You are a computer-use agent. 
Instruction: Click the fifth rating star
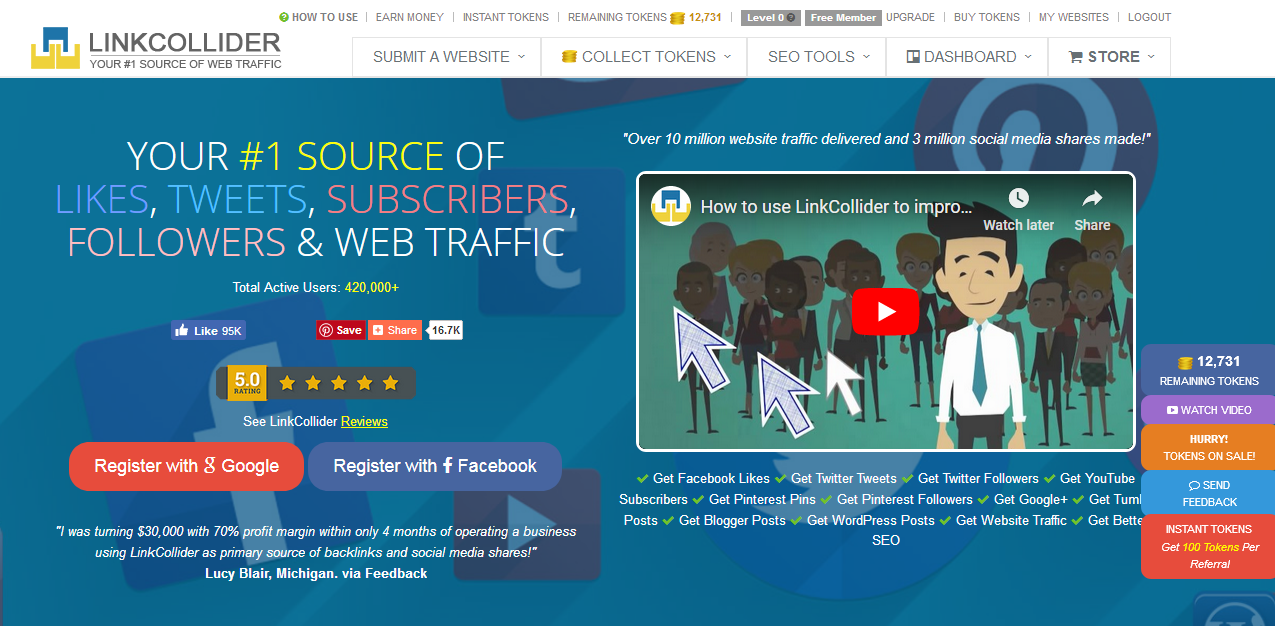coord(390,383)
